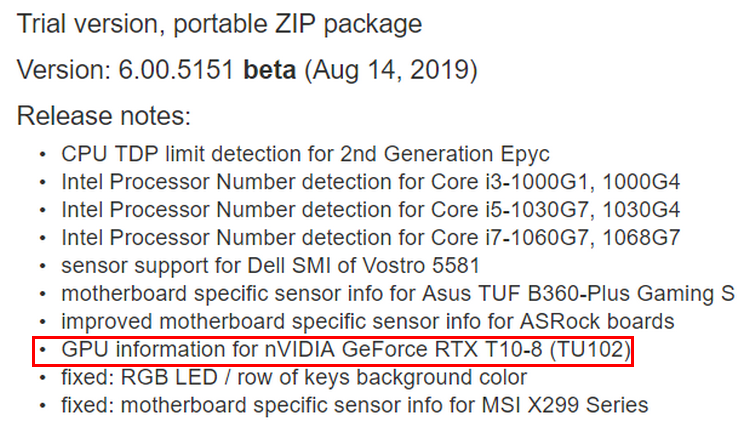The width and height of the screenshot is (750, 433).
Task: Click the ASRock boards sensor info entry
Action: point(368,321)
